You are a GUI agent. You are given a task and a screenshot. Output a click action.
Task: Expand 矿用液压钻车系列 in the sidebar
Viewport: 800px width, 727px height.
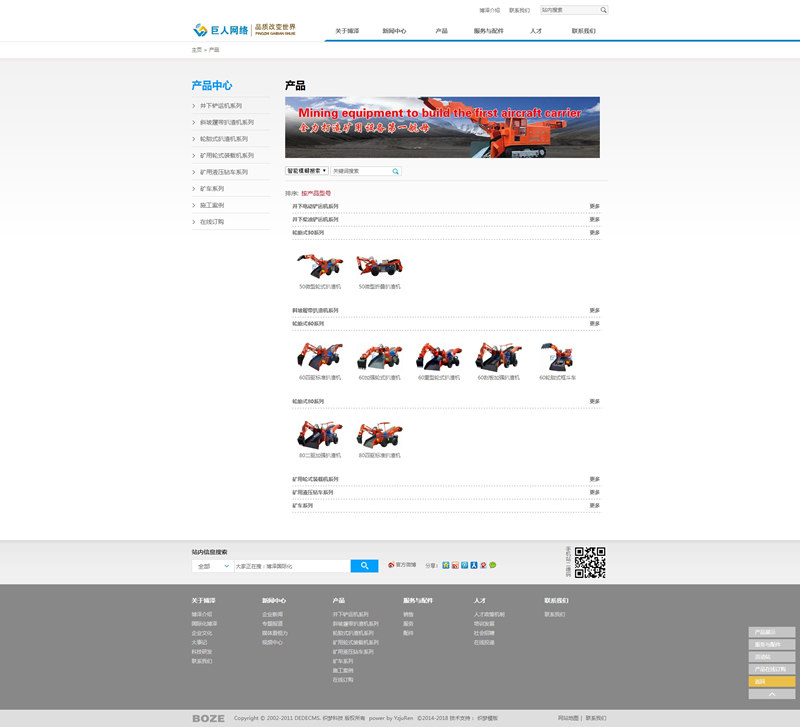(223, 172)
